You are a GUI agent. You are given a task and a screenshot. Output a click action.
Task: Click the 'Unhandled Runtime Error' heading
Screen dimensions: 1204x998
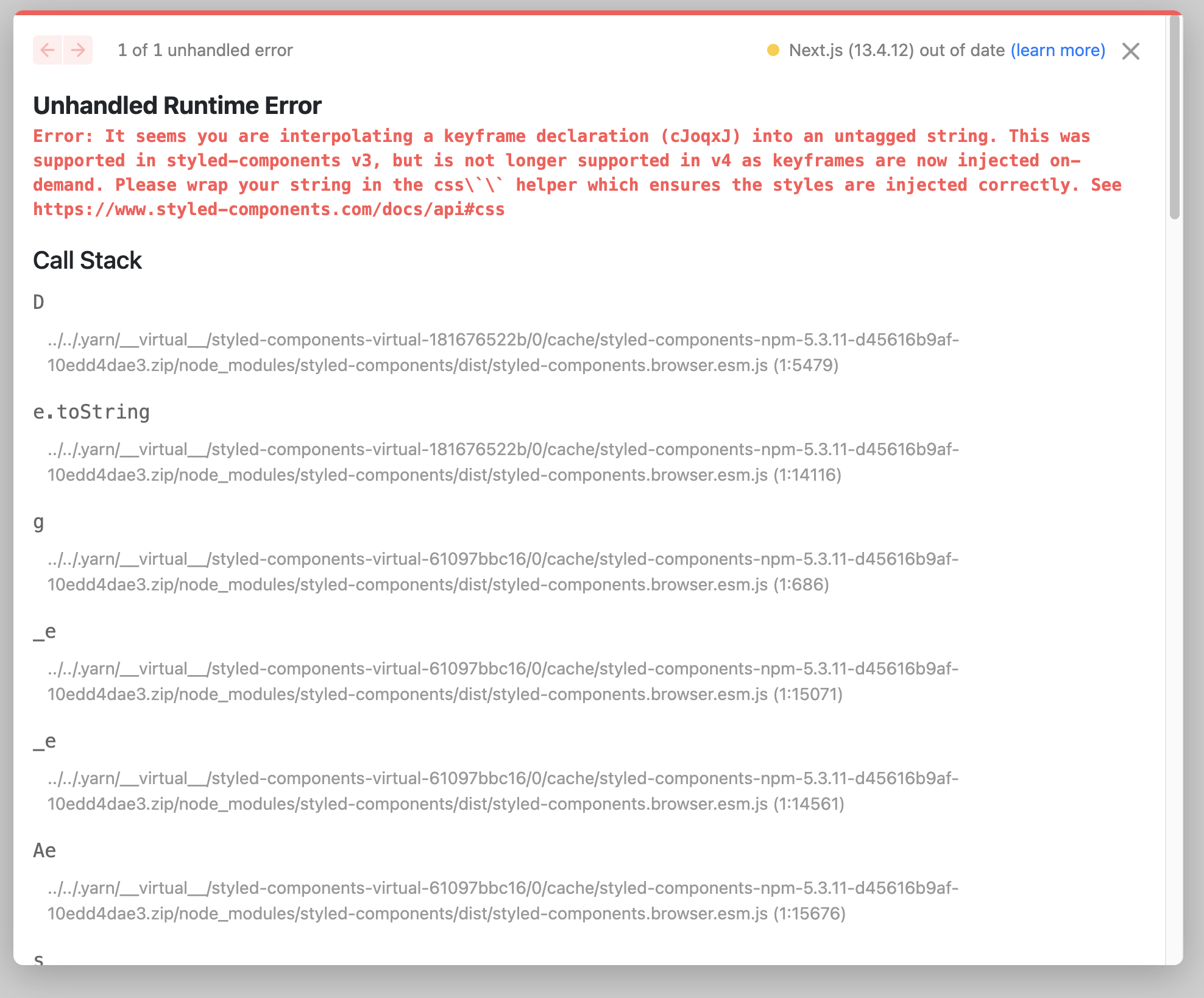coord(177,105)
